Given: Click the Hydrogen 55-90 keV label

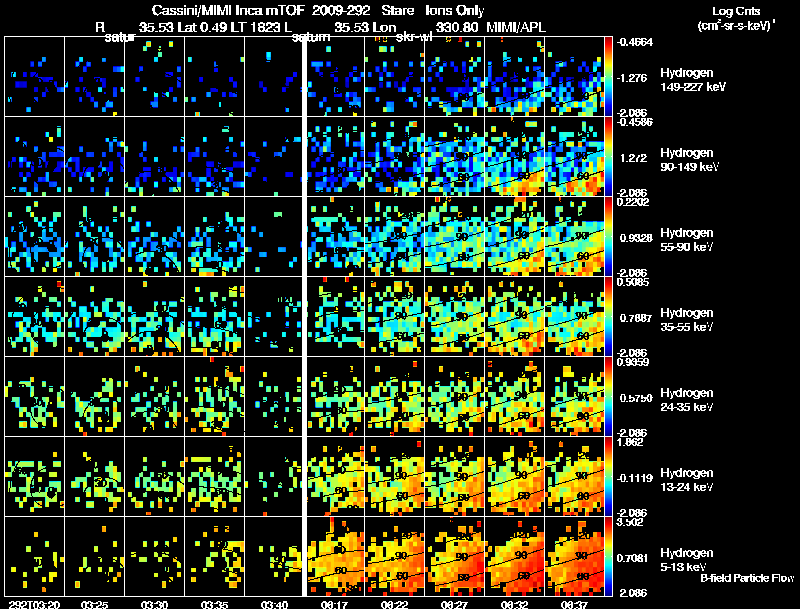Looking at the screenshot, I should click(x=687, y=240).
